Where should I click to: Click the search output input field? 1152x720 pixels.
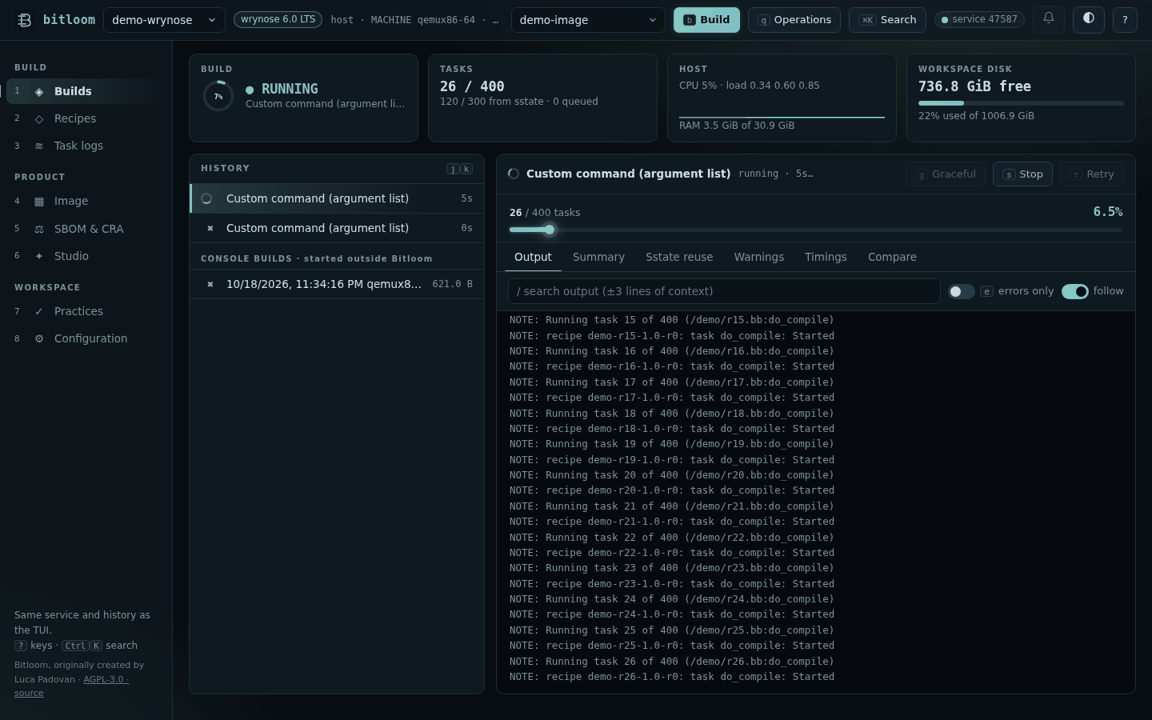(x=724, y=291)
